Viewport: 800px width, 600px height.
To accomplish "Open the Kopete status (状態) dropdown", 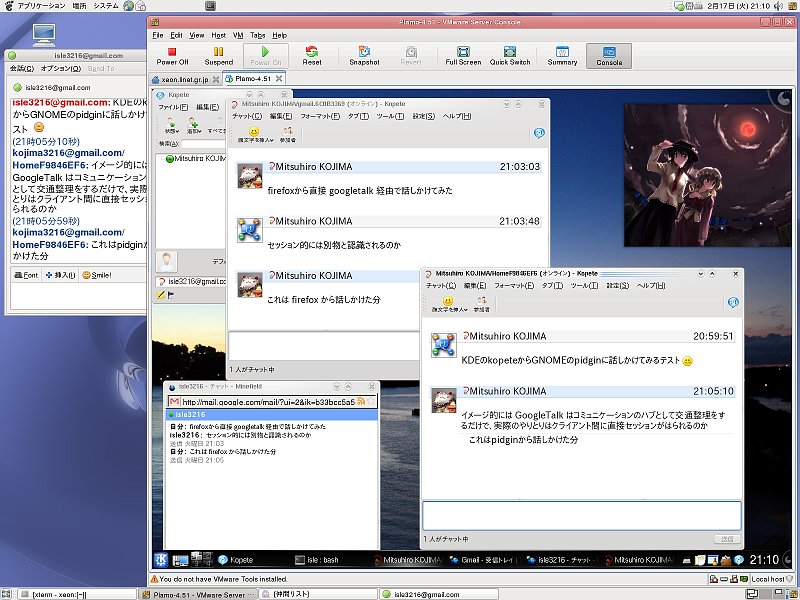I will 171,125.
